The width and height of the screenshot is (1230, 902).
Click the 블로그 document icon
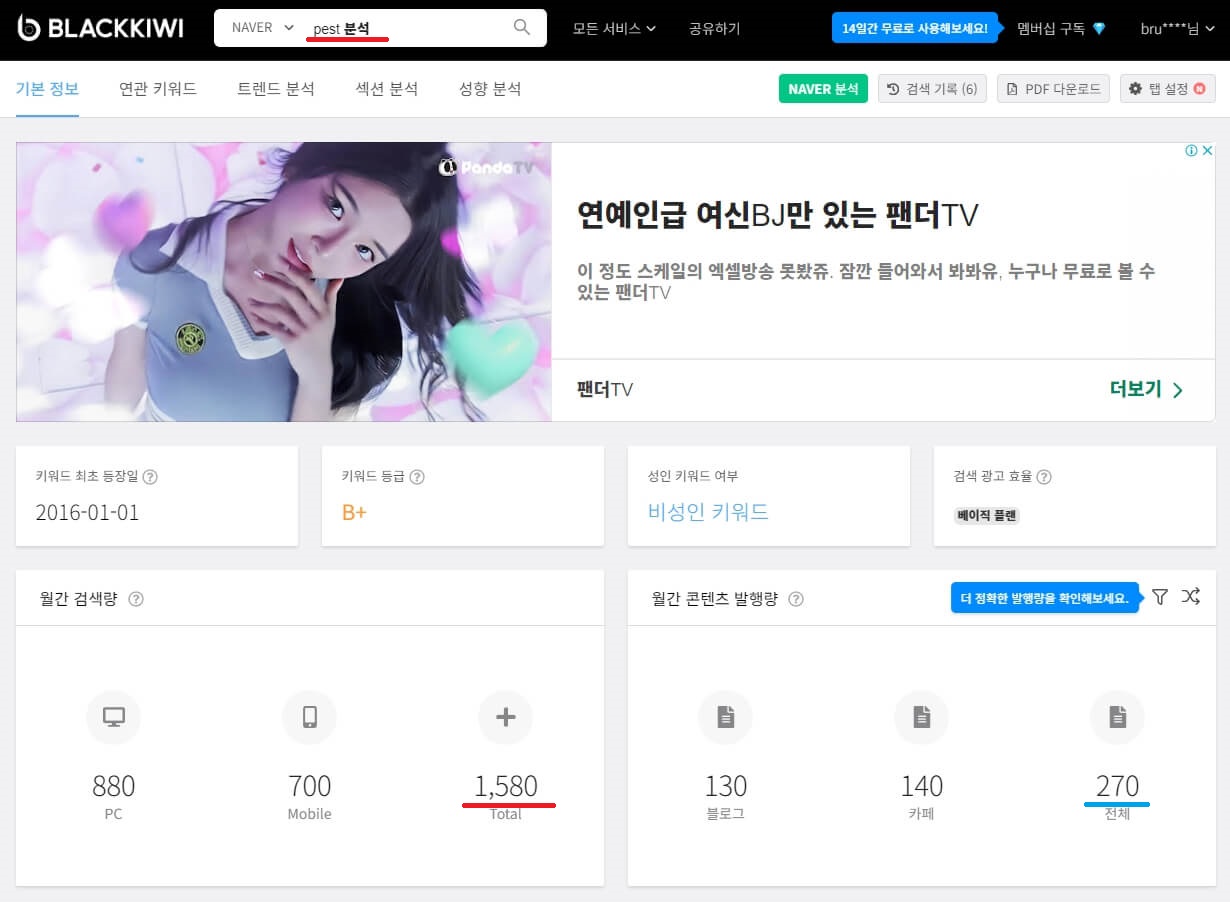pos(725,717)
